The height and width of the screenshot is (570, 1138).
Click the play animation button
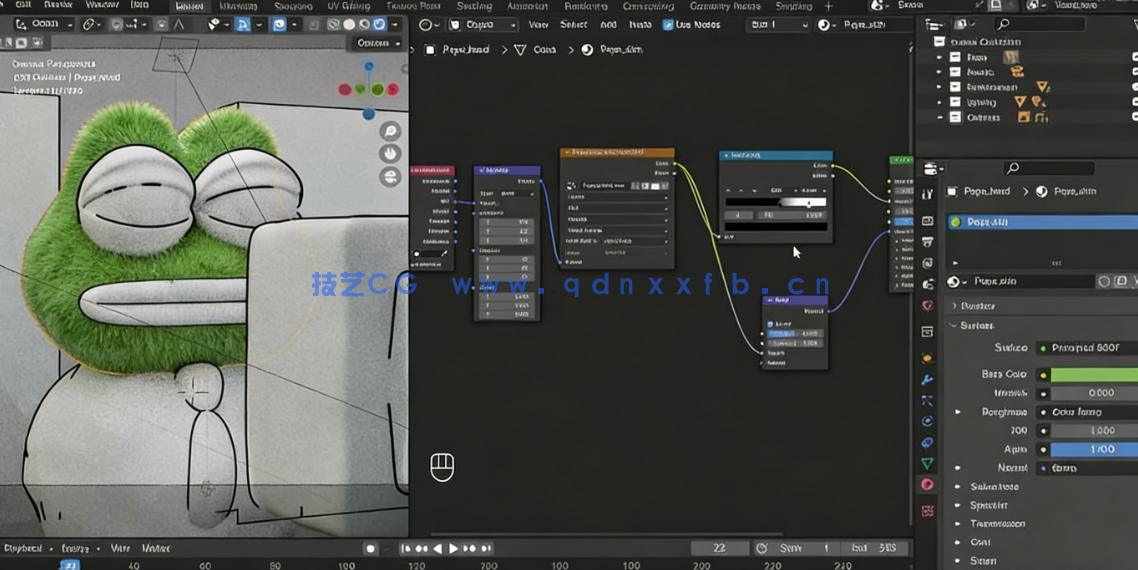[454, 548]
